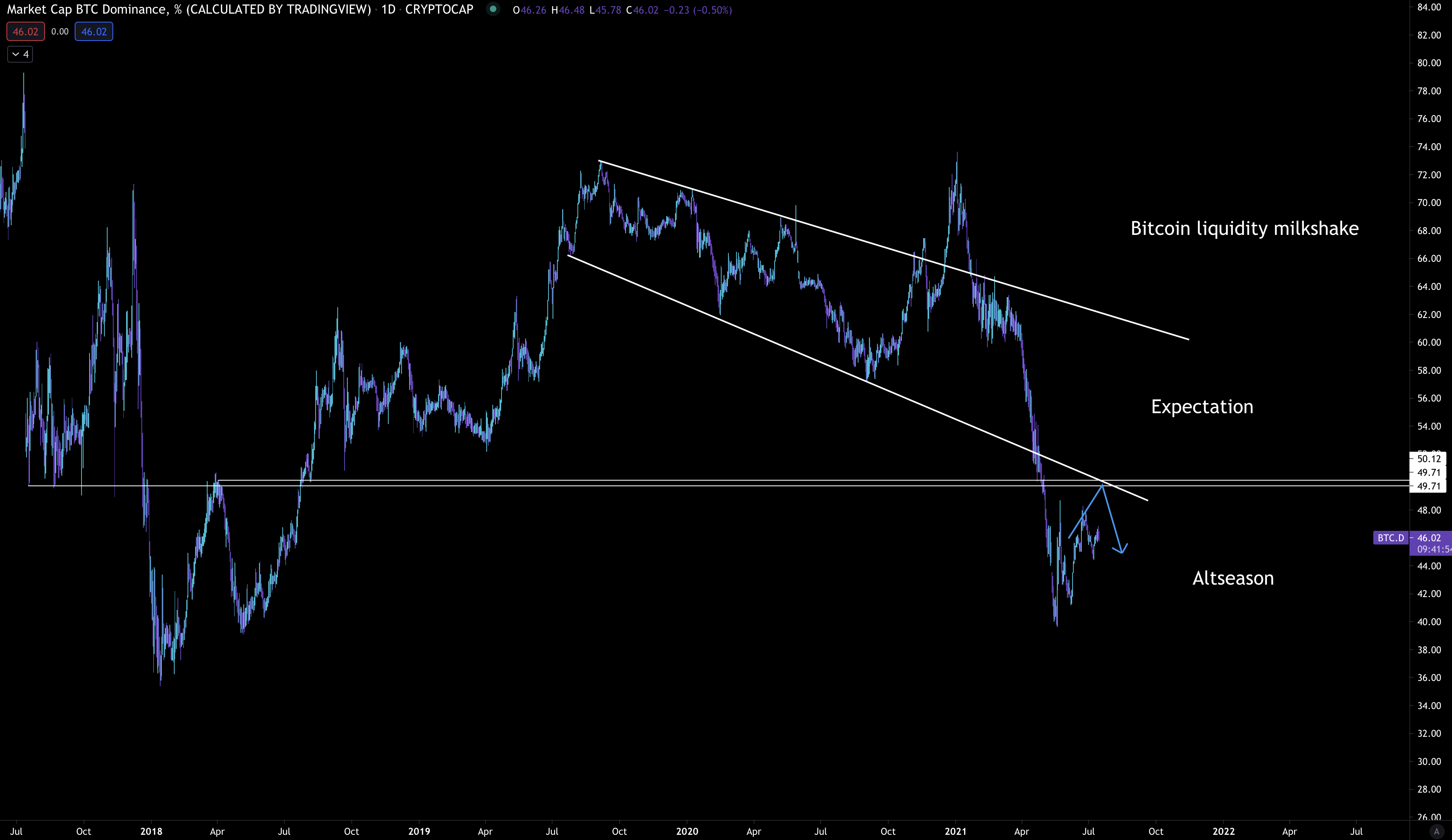Click the purple BTC.D symbol label tag
This screenshot has width=1452, height=840.
coord(1390,538)
